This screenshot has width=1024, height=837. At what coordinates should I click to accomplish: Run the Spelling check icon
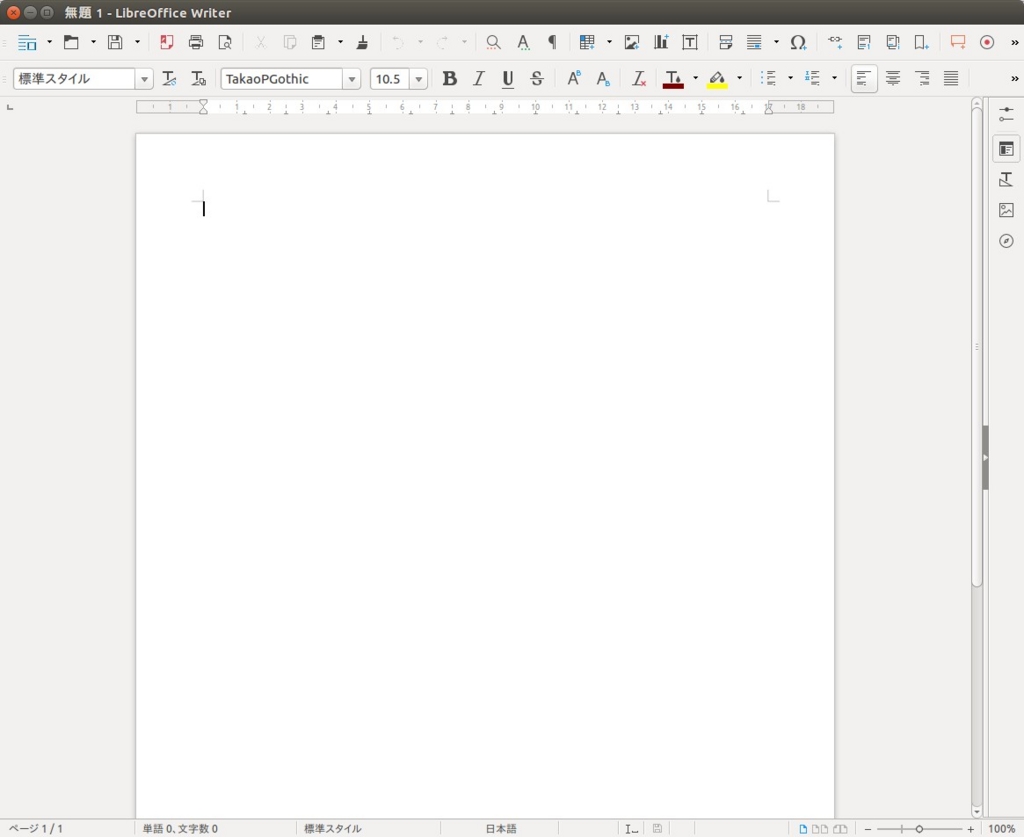point(523,42)
